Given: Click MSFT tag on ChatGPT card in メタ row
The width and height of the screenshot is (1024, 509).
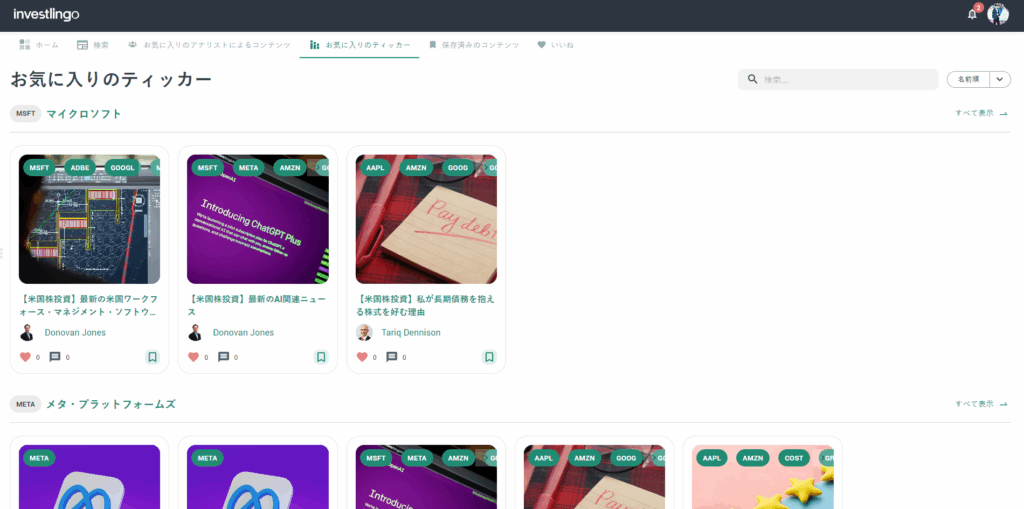Looking at the screenshot, I should click(377, 458).
